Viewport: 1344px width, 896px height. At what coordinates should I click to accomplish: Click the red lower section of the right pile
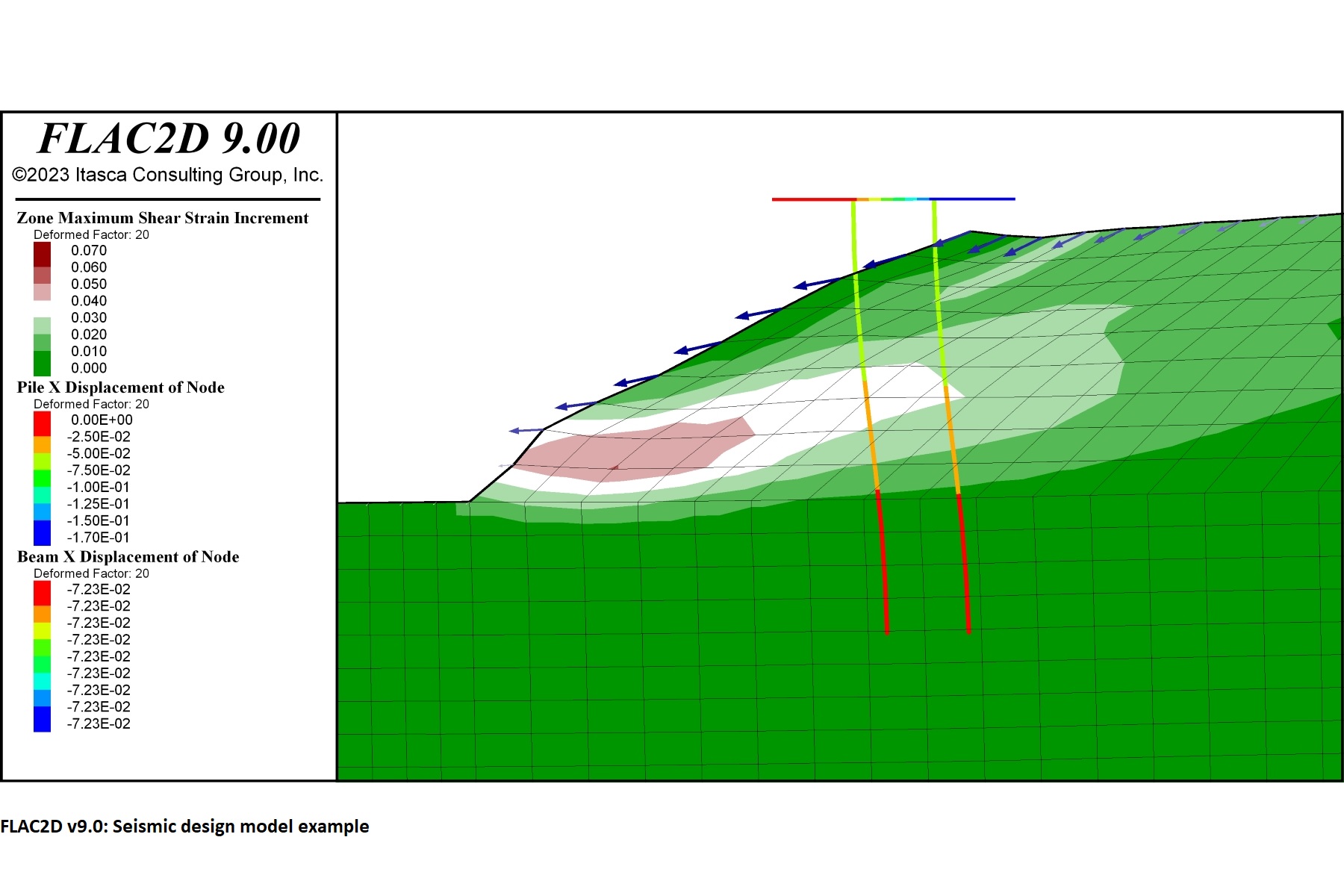(x=964, y=564)
